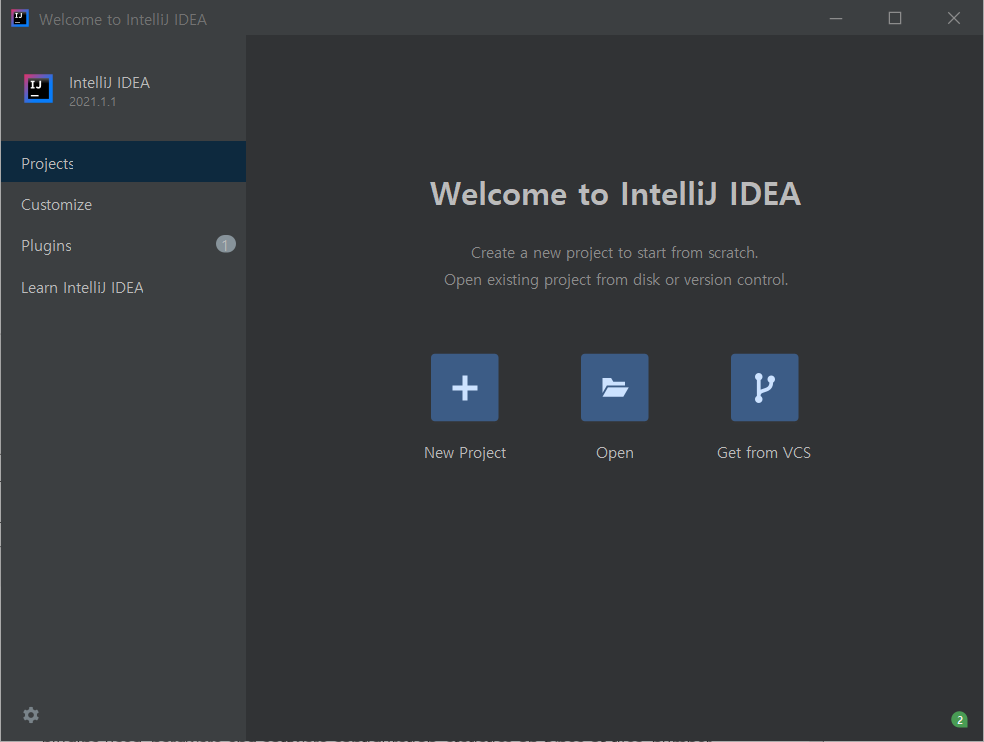Click the IntelliJ IDEA logo in sidebar
The height and width of the screenshot is (742, 984).
(38, 89)
